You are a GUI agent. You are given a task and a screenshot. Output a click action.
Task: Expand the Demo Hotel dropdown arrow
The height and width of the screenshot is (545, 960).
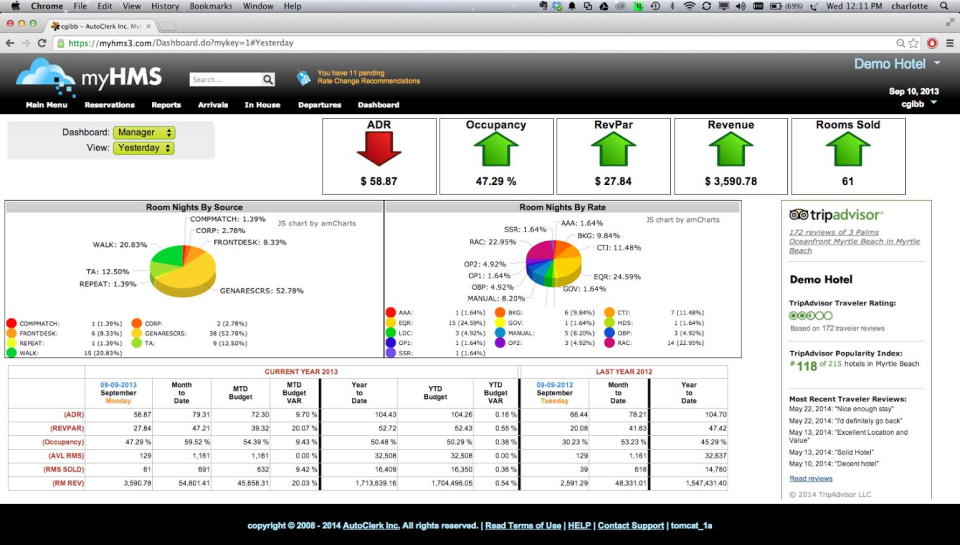[937, 63]
